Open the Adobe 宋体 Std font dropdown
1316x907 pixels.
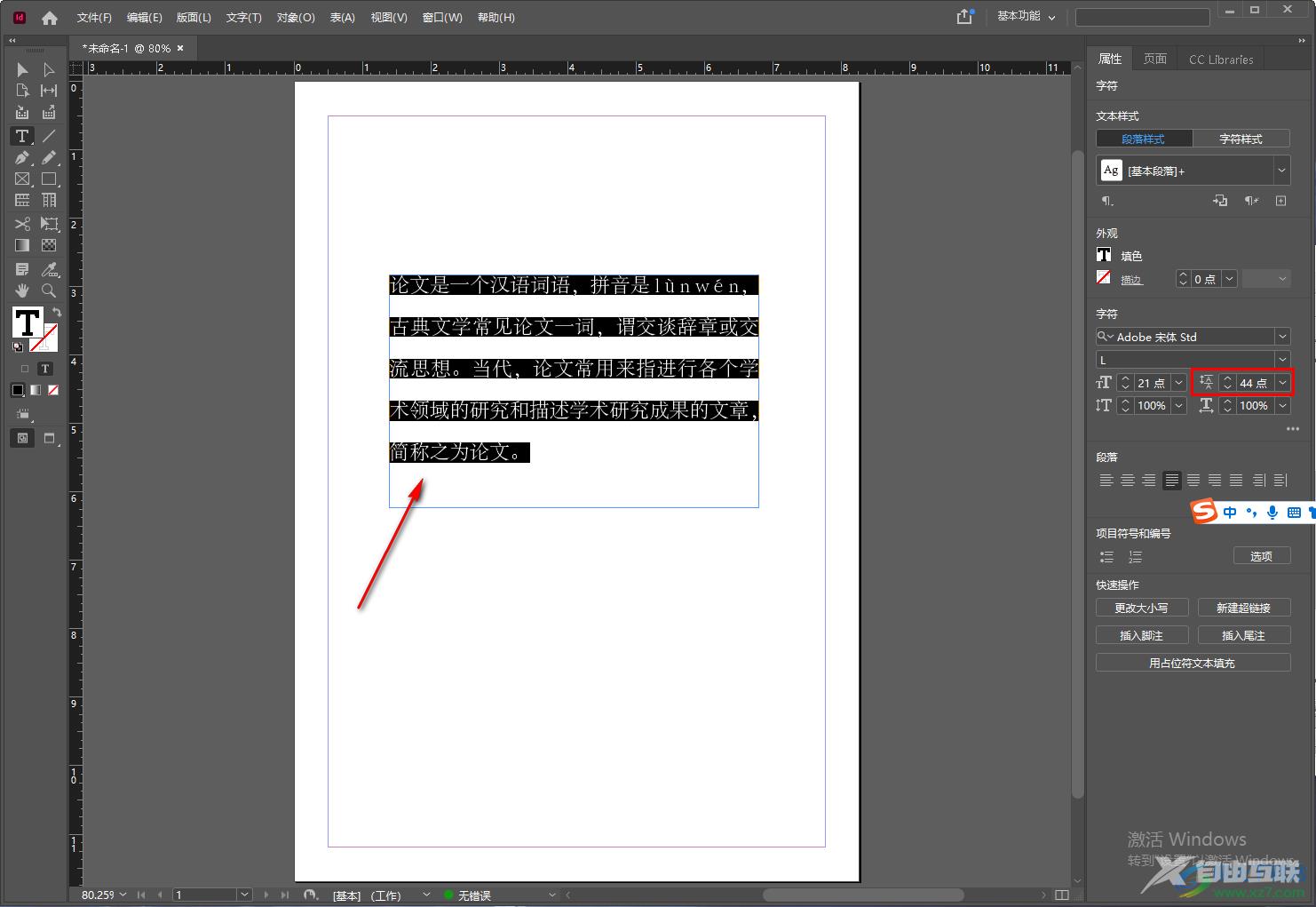point(1281,337)
